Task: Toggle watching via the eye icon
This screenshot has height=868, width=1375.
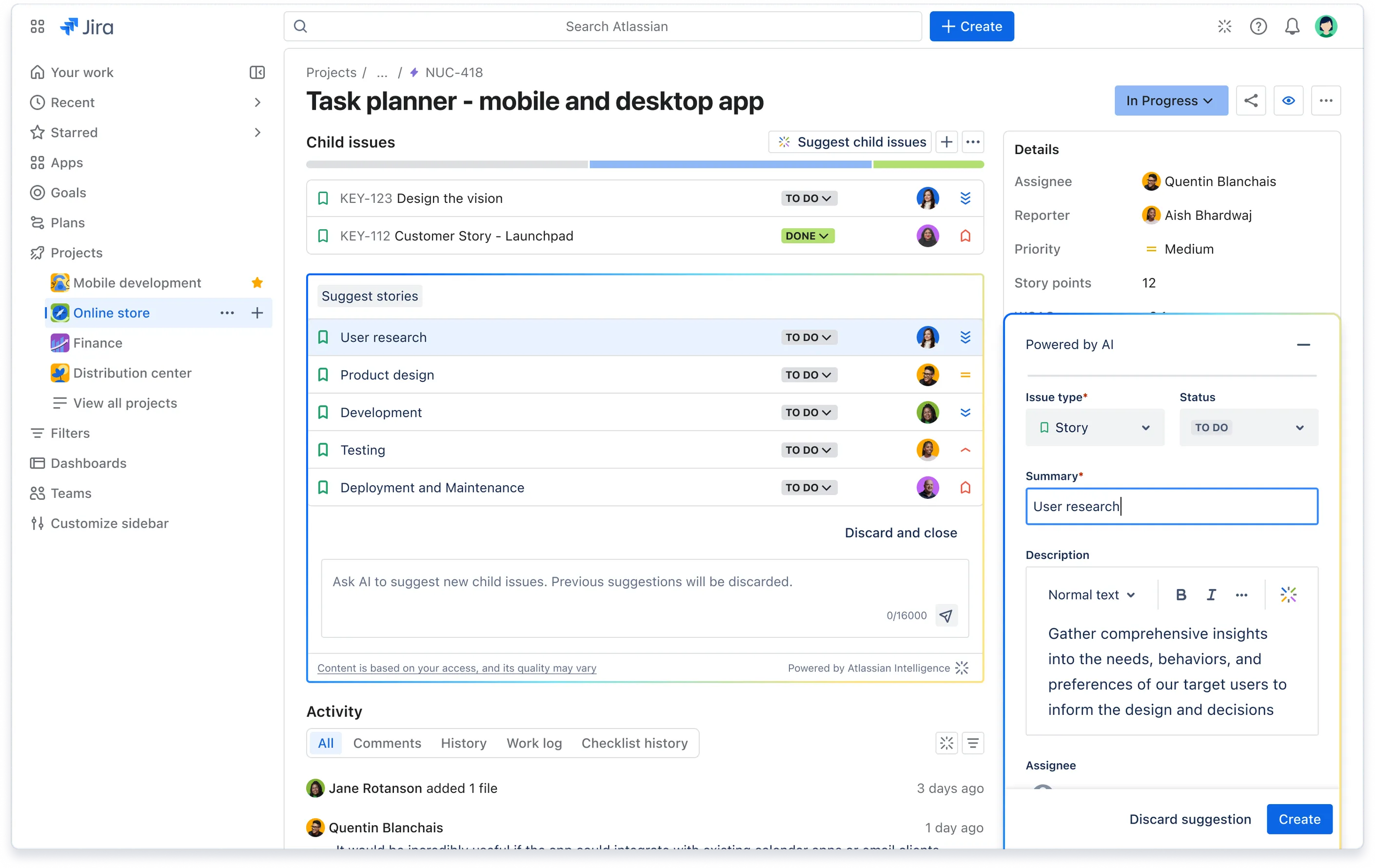Action: [x=1289, y=100]
